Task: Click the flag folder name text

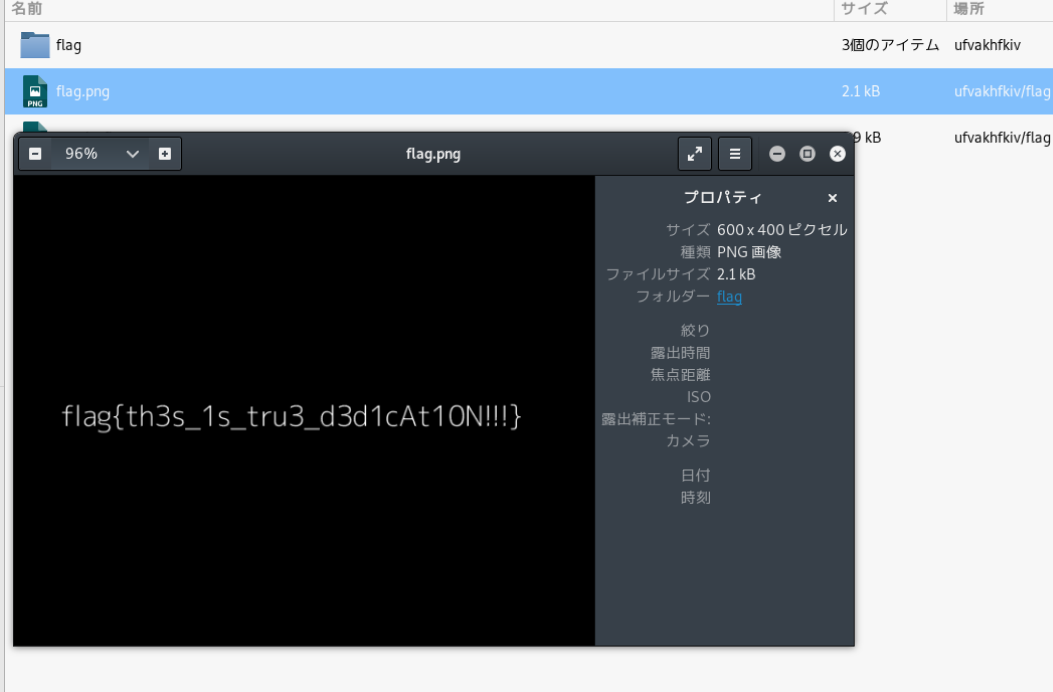Action: click(68, 45)
